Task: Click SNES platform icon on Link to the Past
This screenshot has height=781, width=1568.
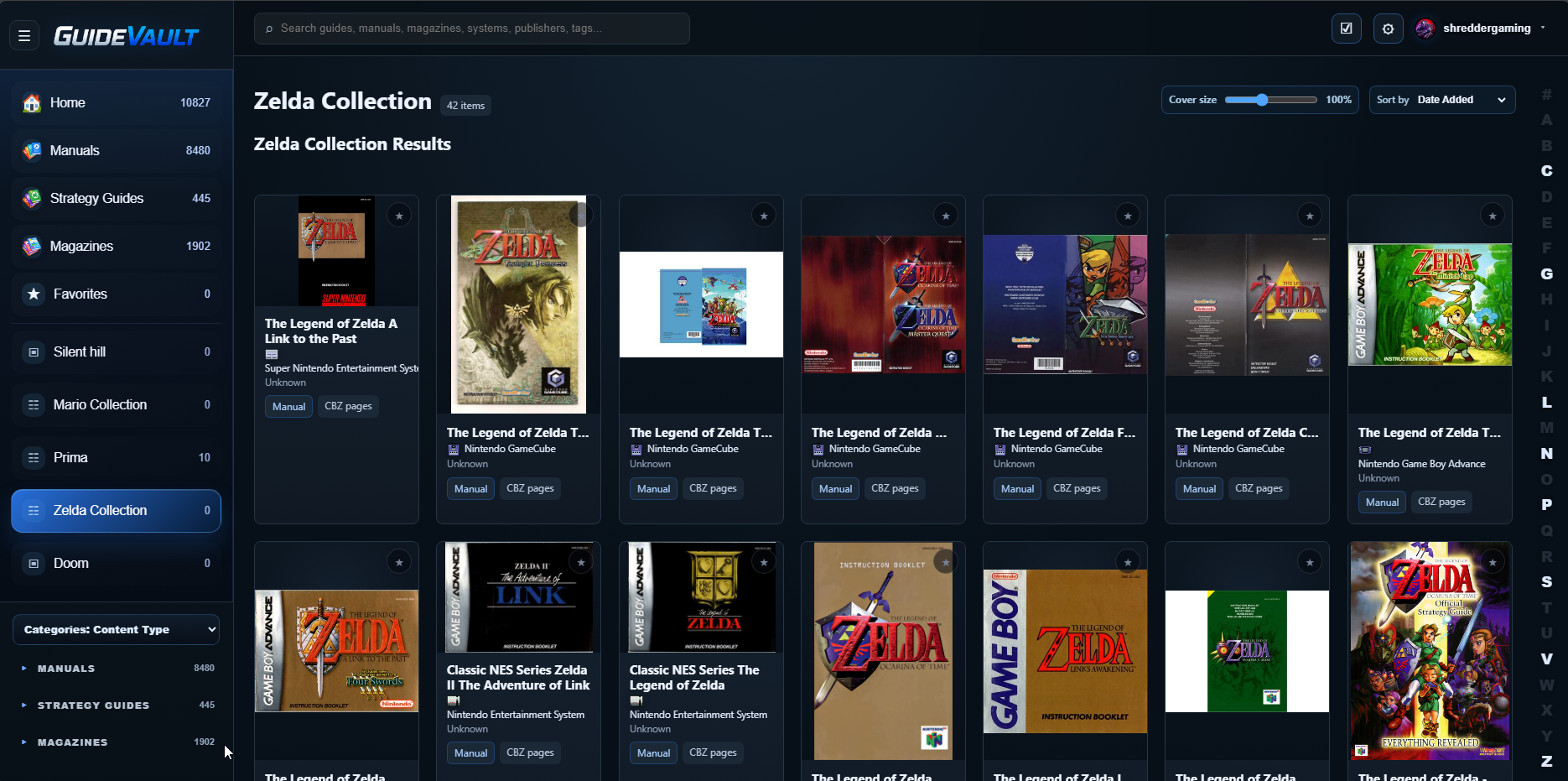Action: 272,355
